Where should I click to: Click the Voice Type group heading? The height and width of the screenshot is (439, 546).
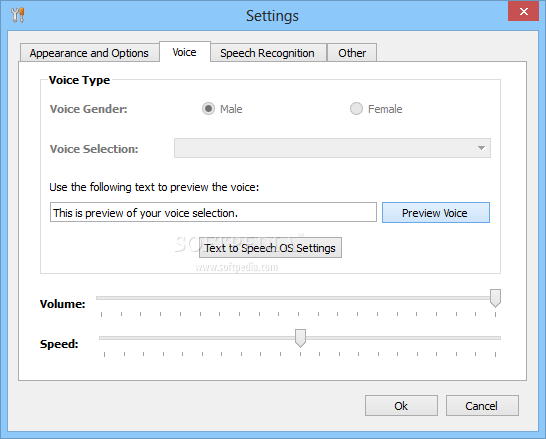(79, 80)
